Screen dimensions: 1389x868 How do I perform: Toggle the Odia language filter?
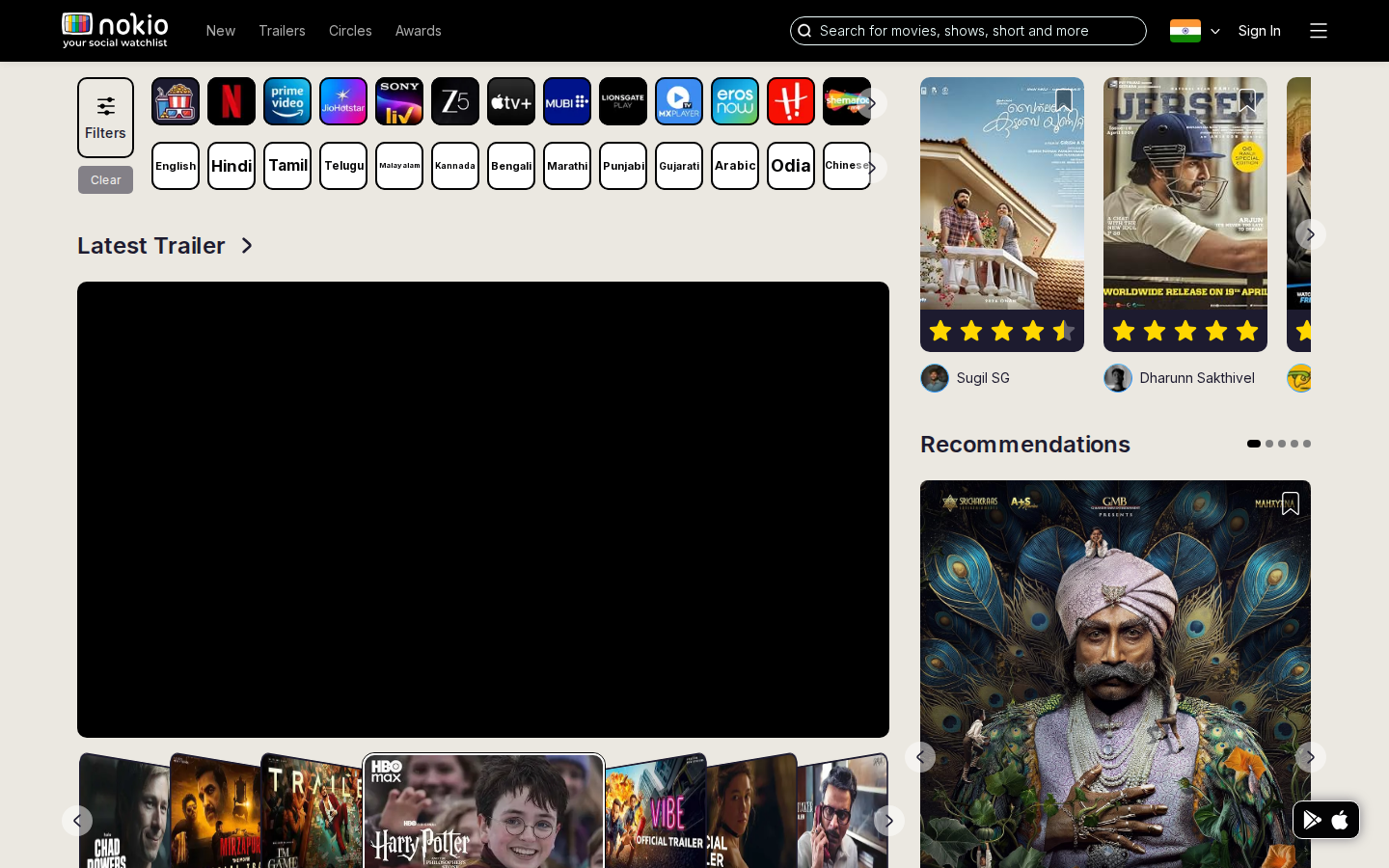click(x=791, y=166)
